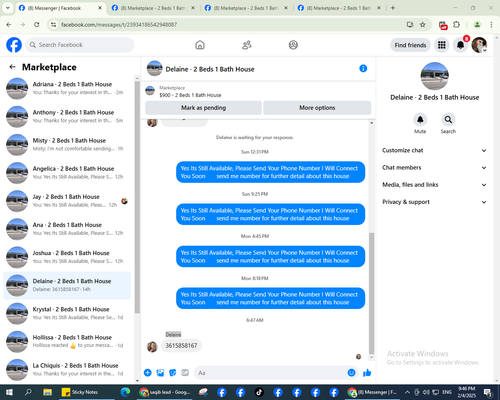Open Misty's conversation
Screen dimensions: 500x400
67,145
